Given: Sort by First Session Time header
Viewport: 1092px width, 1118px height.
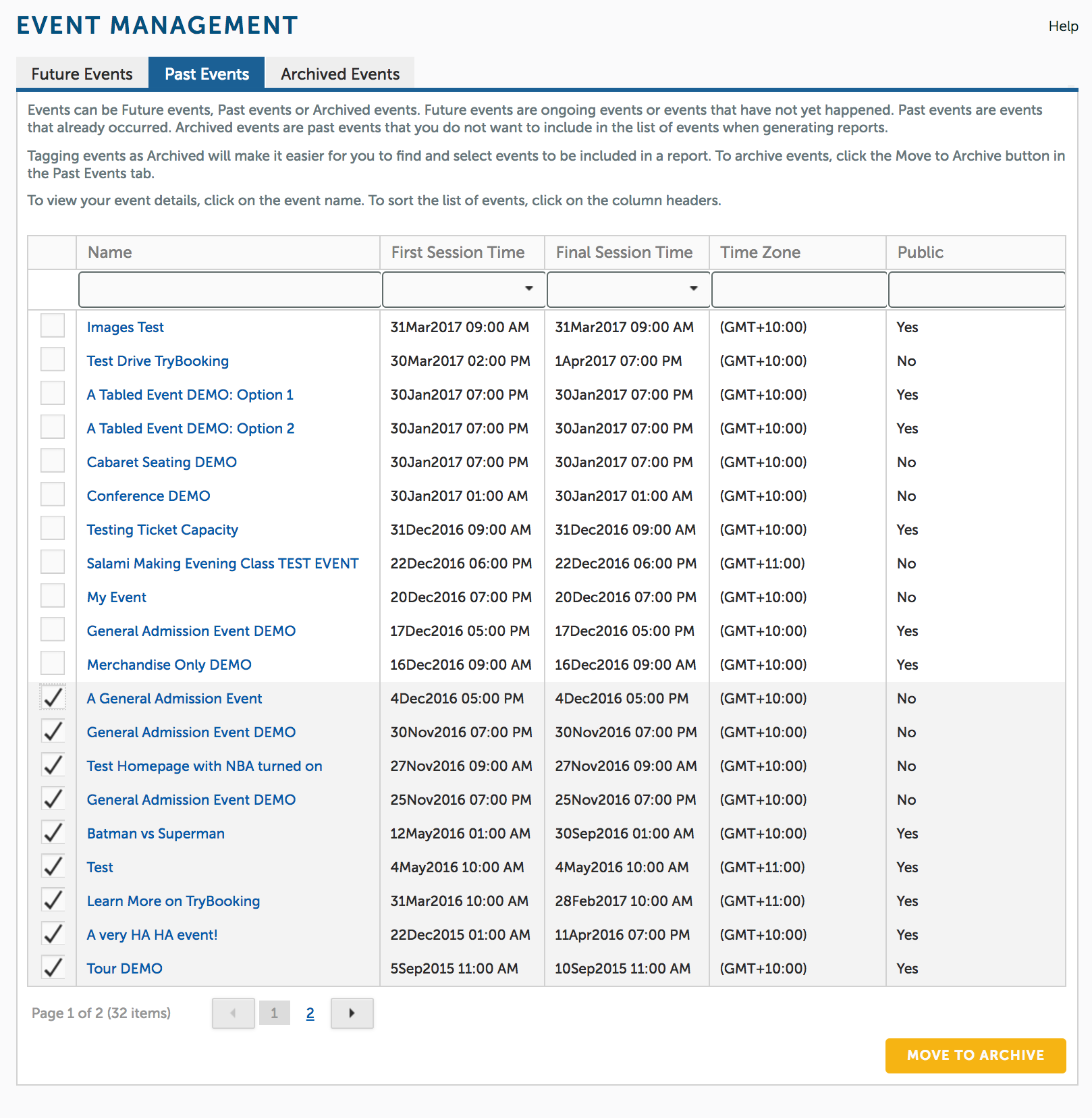Looking at the screenshot, I should (462, 252).
